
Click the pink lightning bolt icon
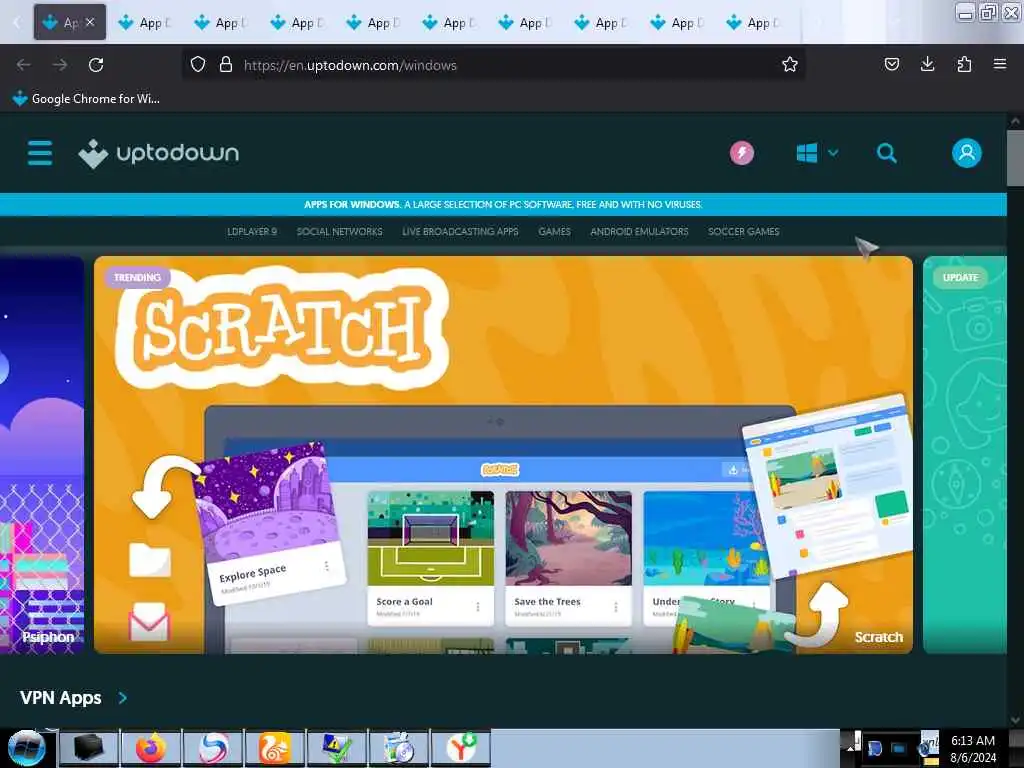[741, 153]
